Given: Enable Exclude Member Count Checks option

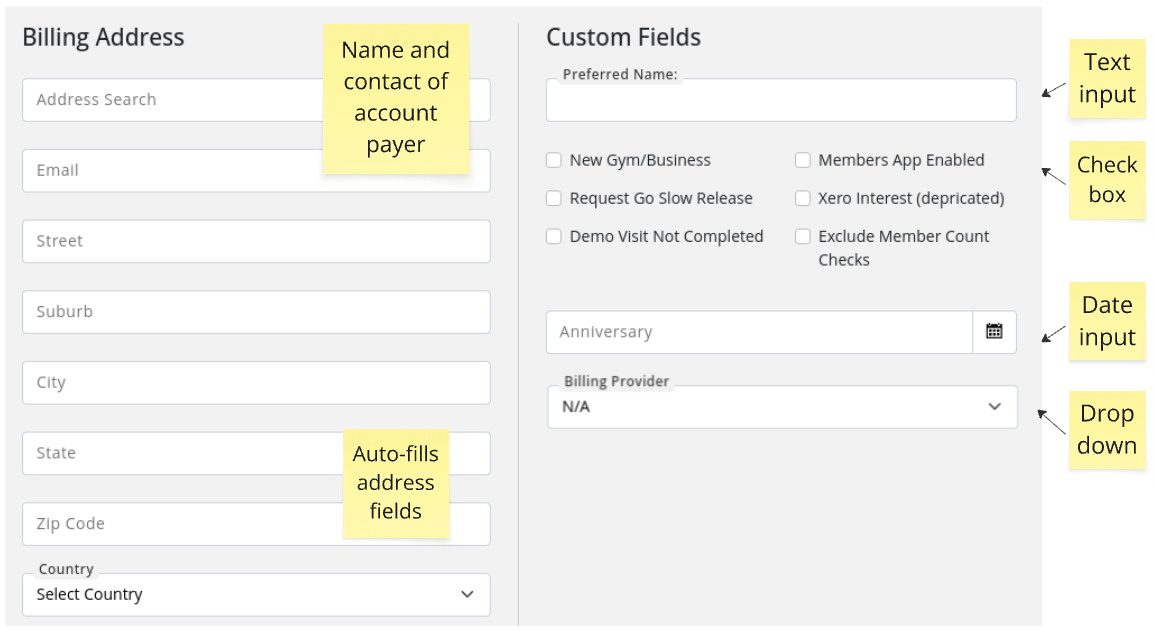Looking at the screenshot, I should click(x=802, y=237).
